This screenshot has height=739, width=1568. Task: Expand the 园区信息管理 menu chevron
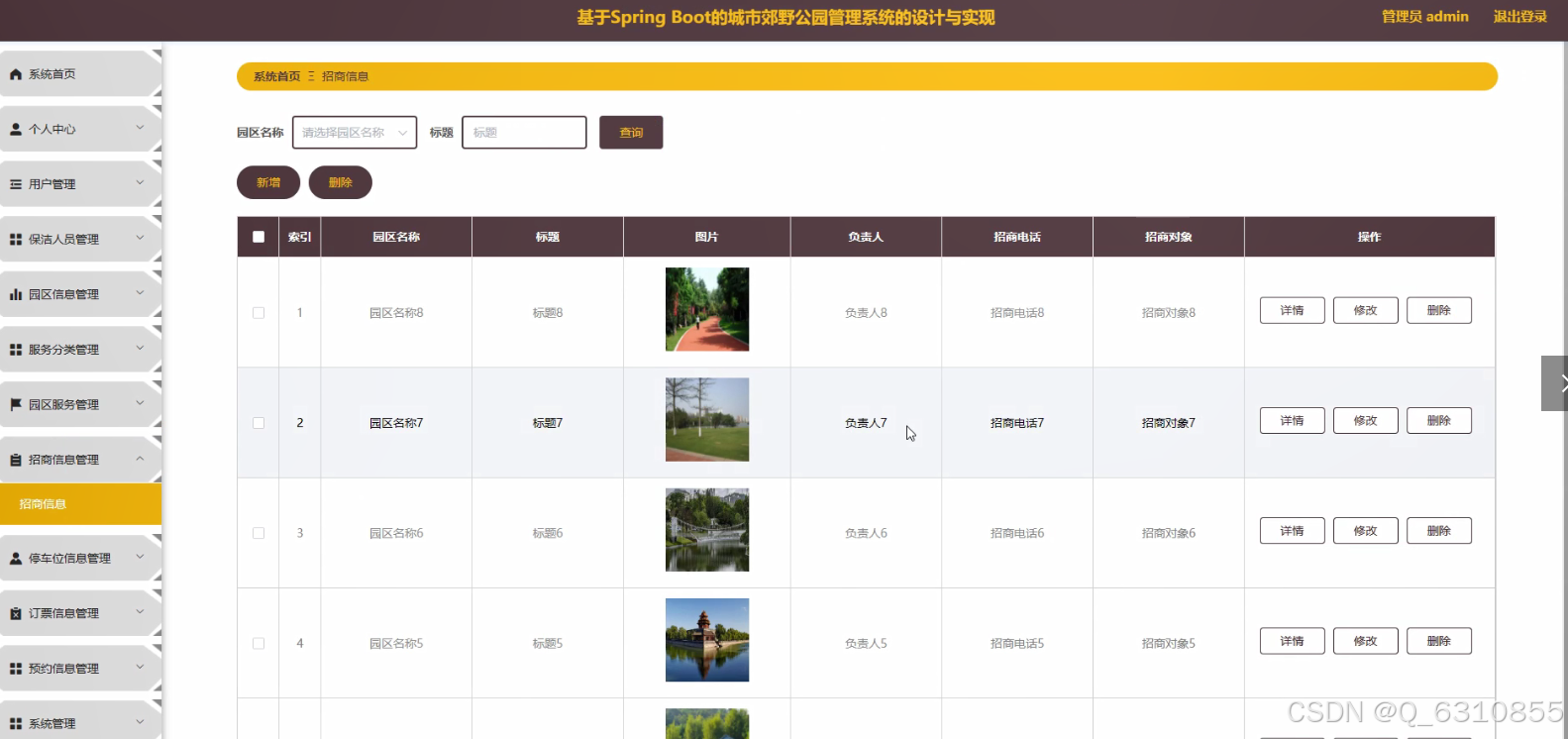pyautogui.click(x=140, y=292)
